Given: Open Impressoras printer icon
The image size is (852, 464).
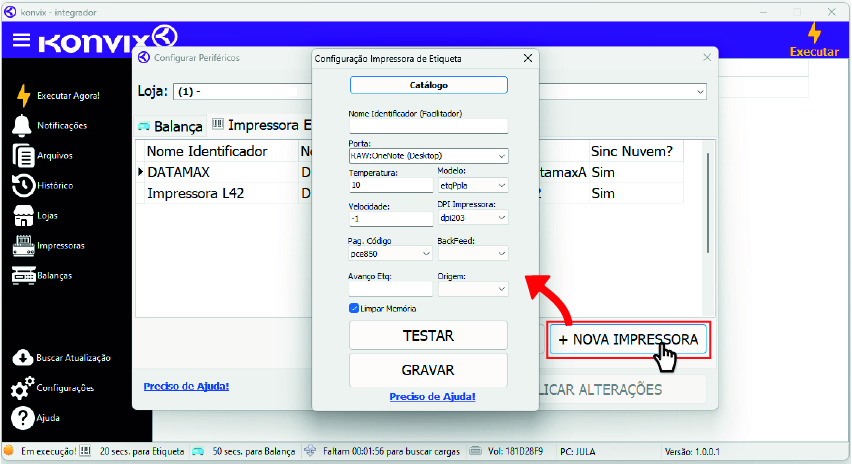Looking at the screenshot, I should (23, 246).
